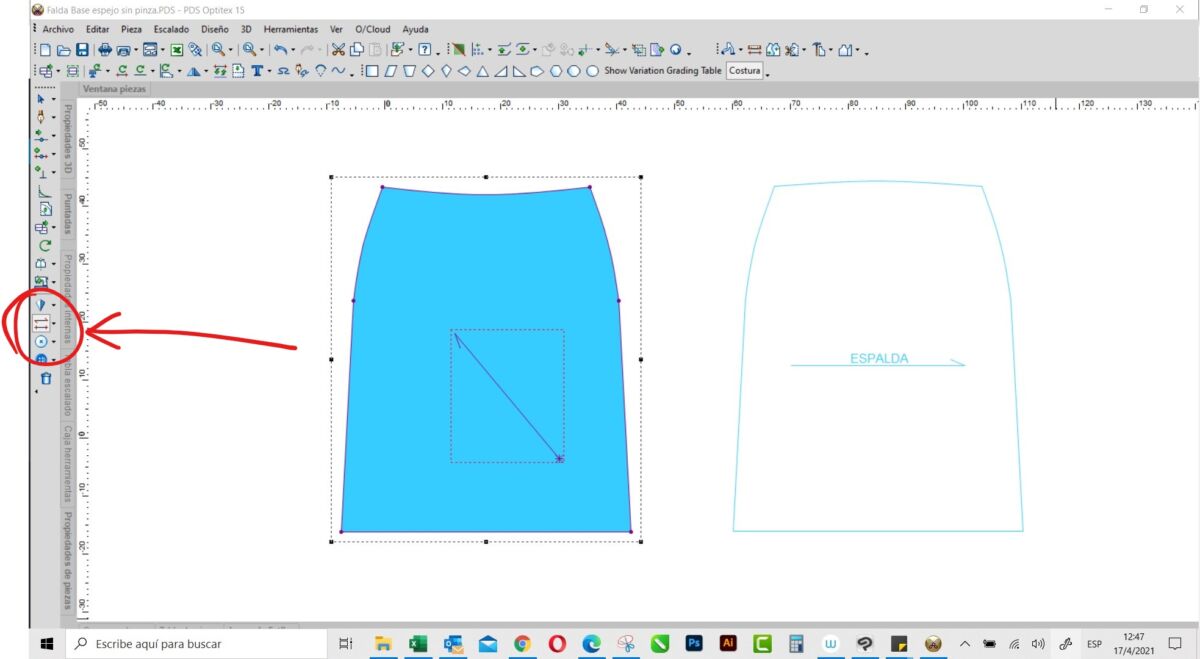
Task: Click the Undo arrow icon
Action: pos(282,49)
